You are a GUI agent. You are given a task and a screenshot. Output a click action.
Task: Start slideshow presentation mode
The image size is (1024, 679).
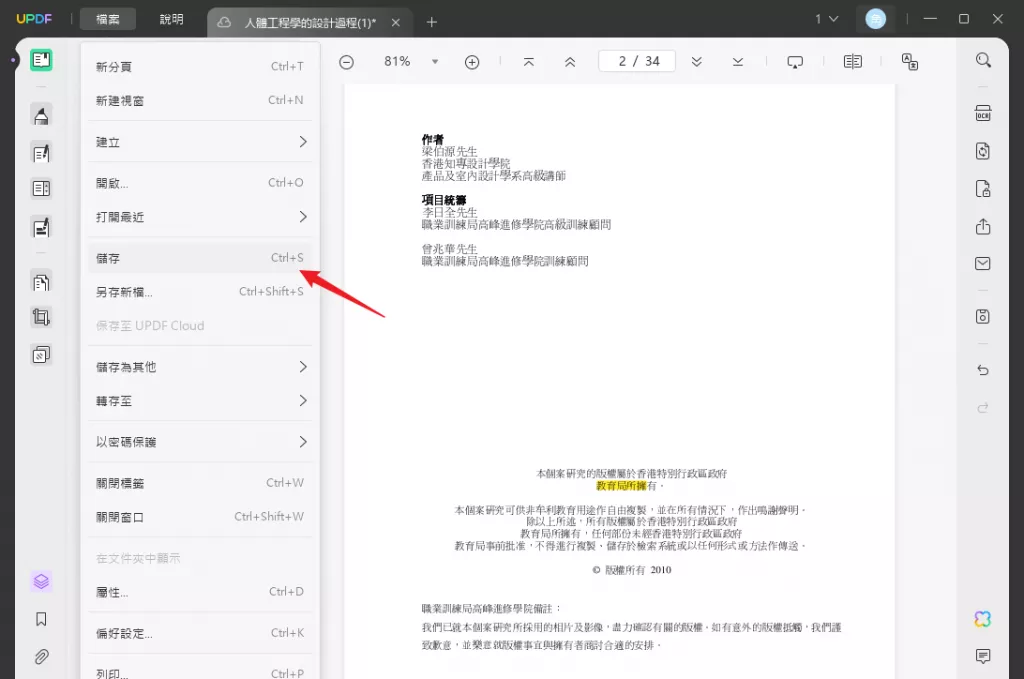pos(795,62)
